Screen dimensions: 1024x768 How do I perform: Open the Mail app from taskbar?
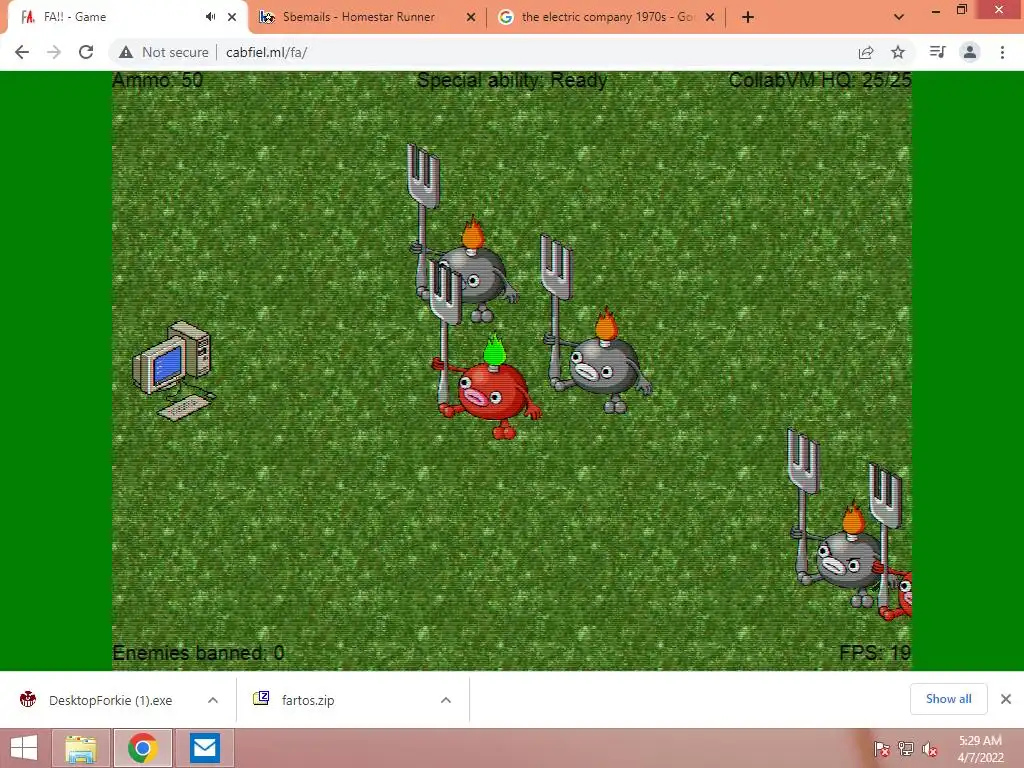click(x=205, y=748)
